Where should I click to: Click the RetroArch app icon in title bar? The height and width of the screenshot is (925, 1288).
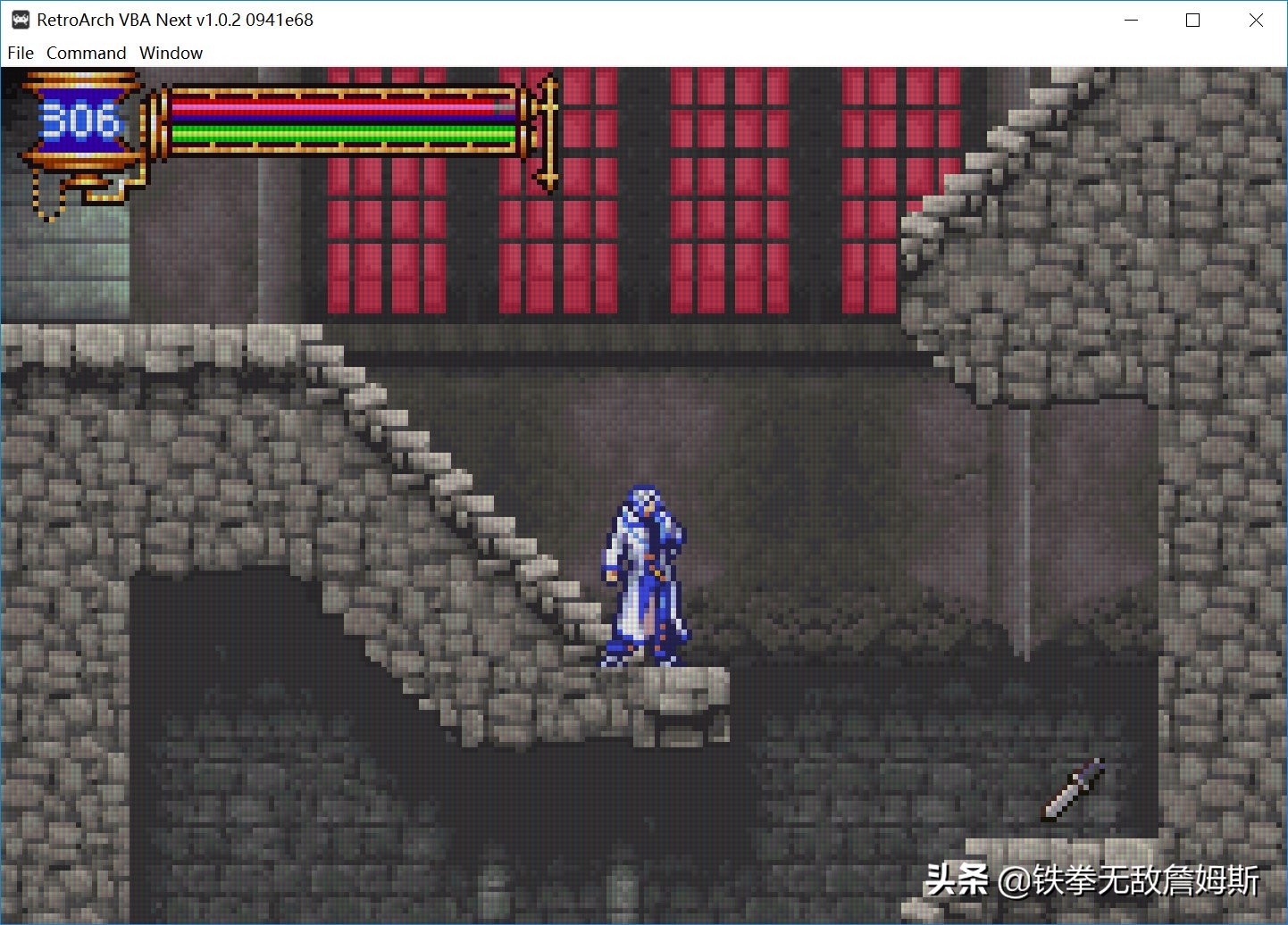(x=21, y=20)
